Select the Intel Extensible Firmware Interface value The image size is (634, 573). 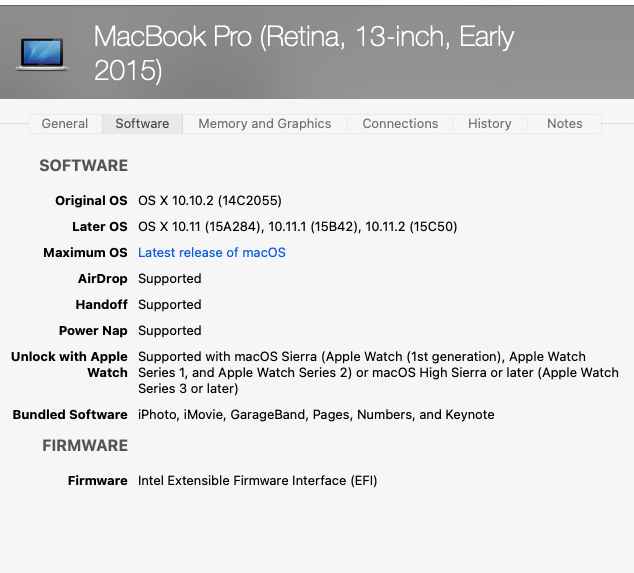tap(258, 481)
